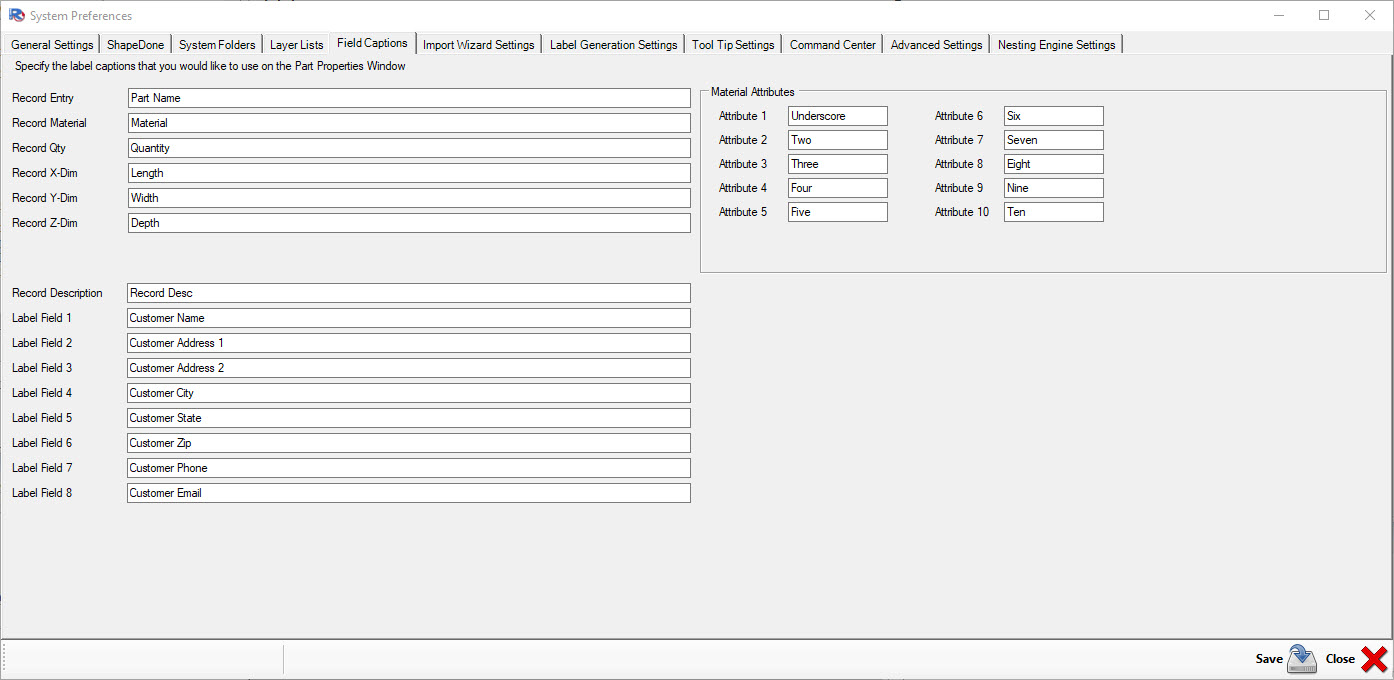Select the Nesting Engine Settings tab

click(1056, 44)
